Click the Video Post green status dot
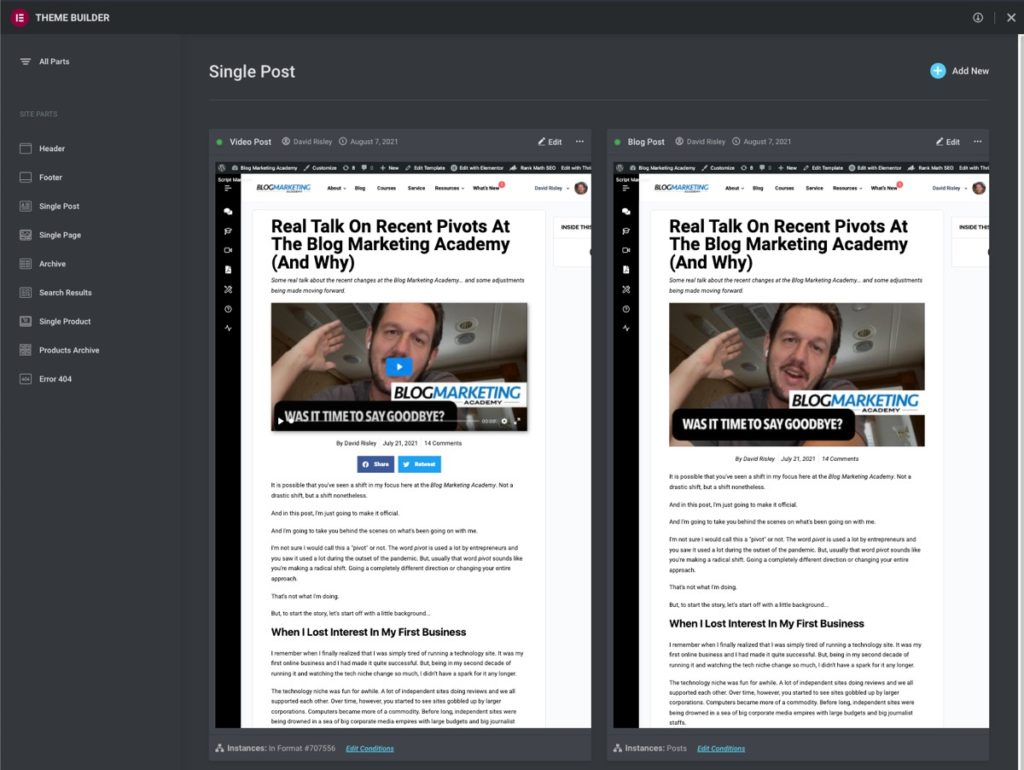This screenshot has width=1024, height=770. point(219,142)
